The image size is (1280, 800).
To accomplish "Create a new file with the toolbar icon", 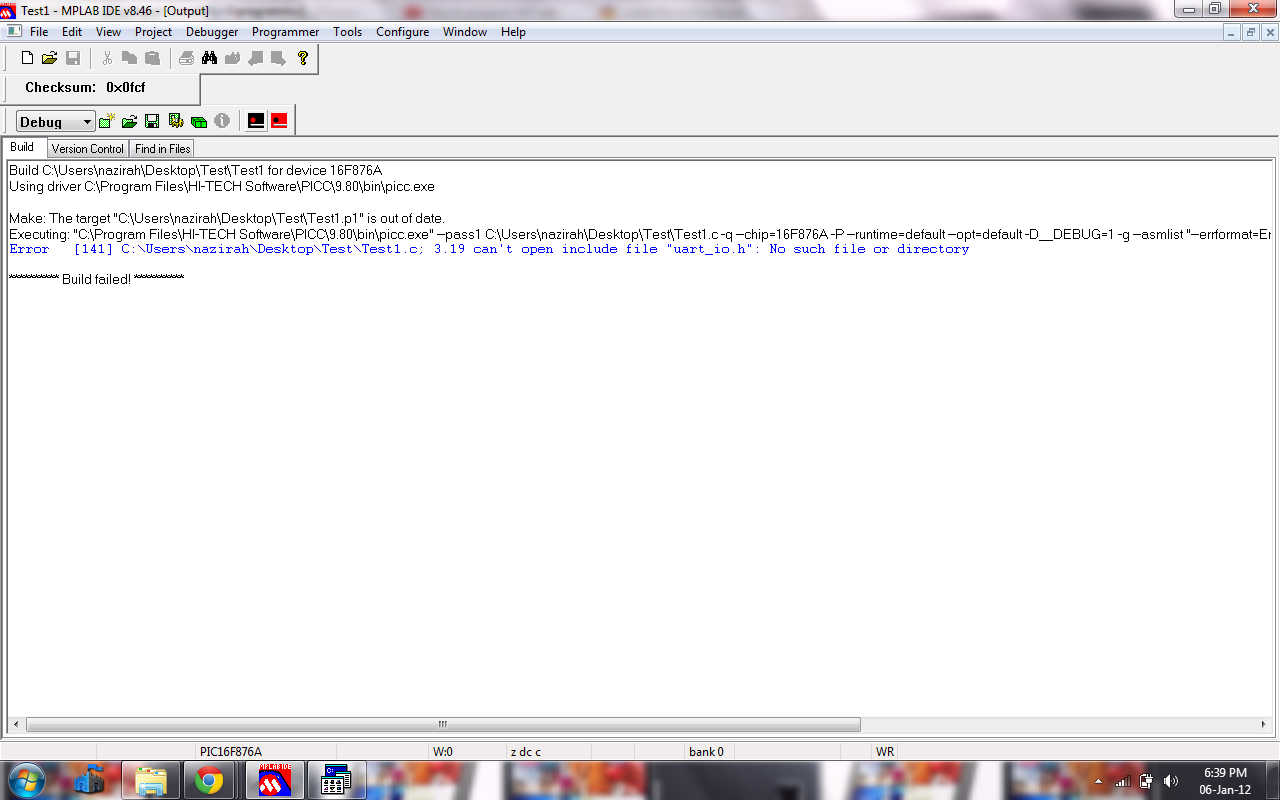I will click(x=28, y=58).
